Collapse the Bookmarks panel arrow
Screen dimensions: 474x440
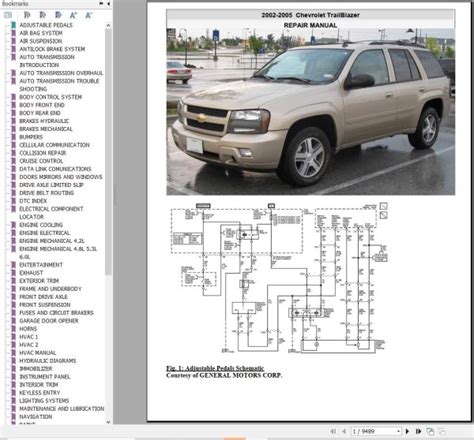(x=108, y=4)
